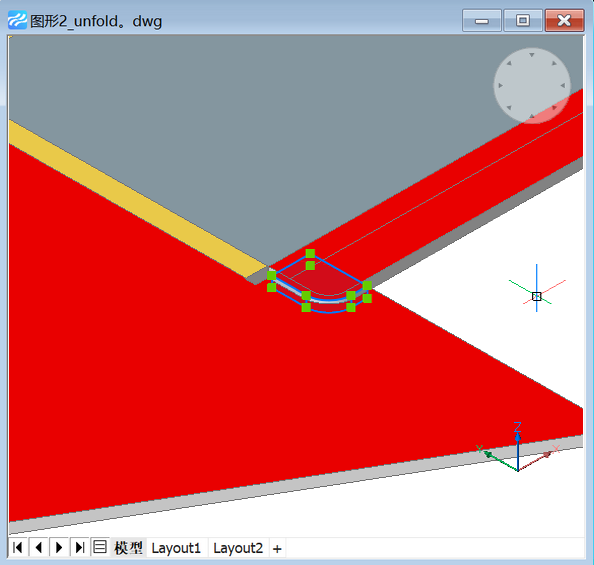Click the right arrow of view compass
The height and width of the screenshot is (565, 594).
[x=563, y=86]
